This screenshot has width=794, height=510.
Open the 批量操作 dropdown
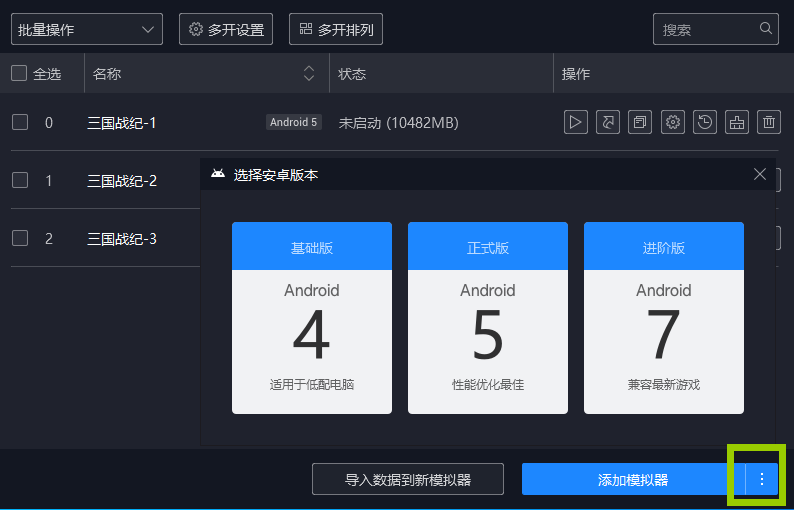tap(87, 29)
